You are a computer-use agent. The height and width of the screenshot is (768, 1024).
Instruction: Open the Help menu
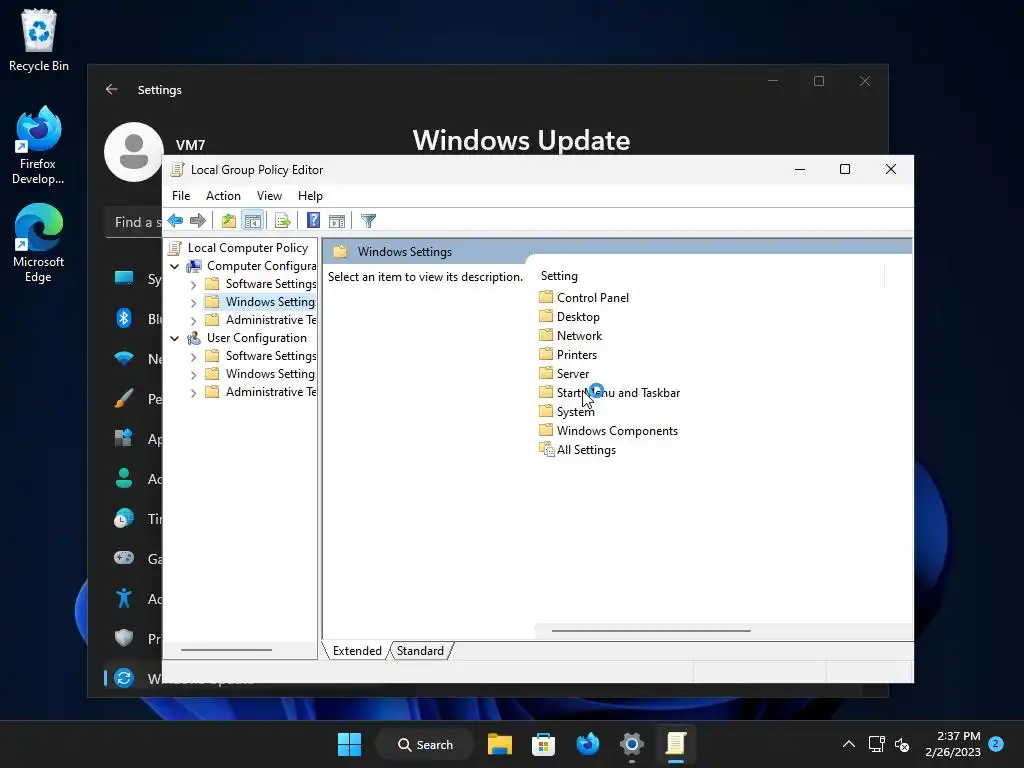(x=310, y=196)
